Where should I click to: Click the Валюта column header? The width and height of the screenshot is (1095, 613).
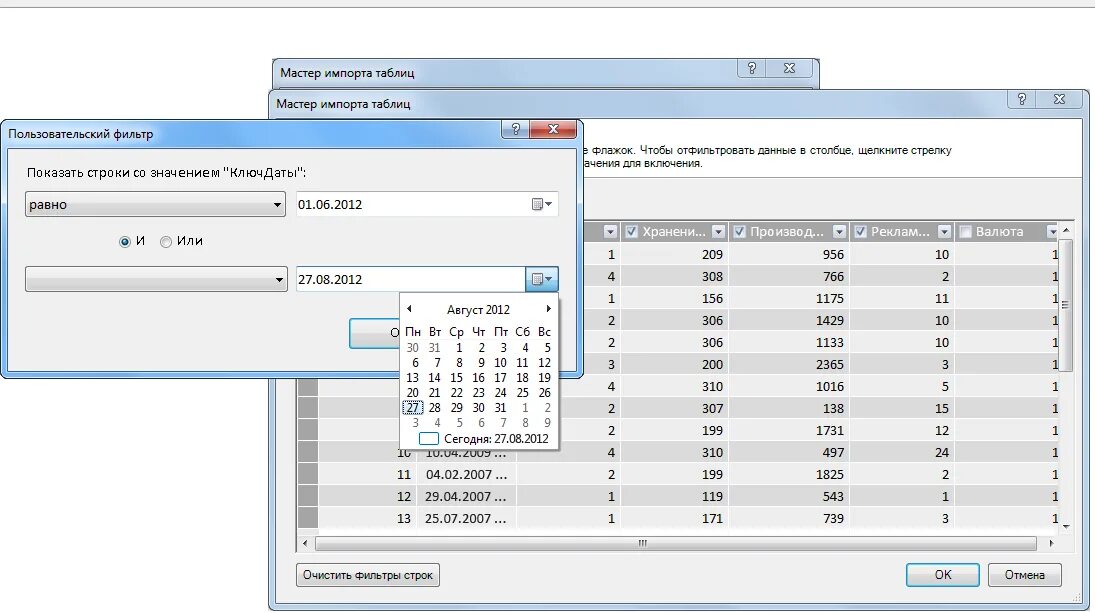pyautogui.click(x=1007, y=232)
